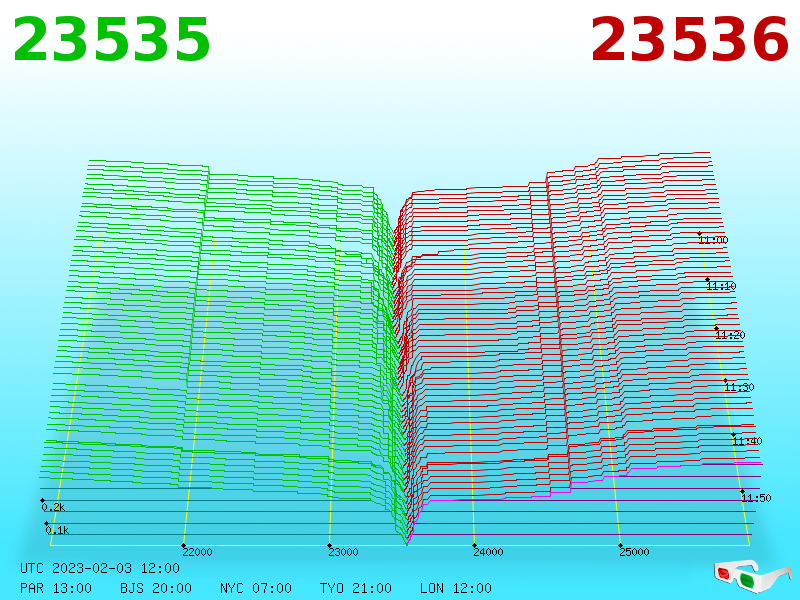Click the NYC 07:00 clock
The height and width of the screenshot is (600, 800).
256,588
